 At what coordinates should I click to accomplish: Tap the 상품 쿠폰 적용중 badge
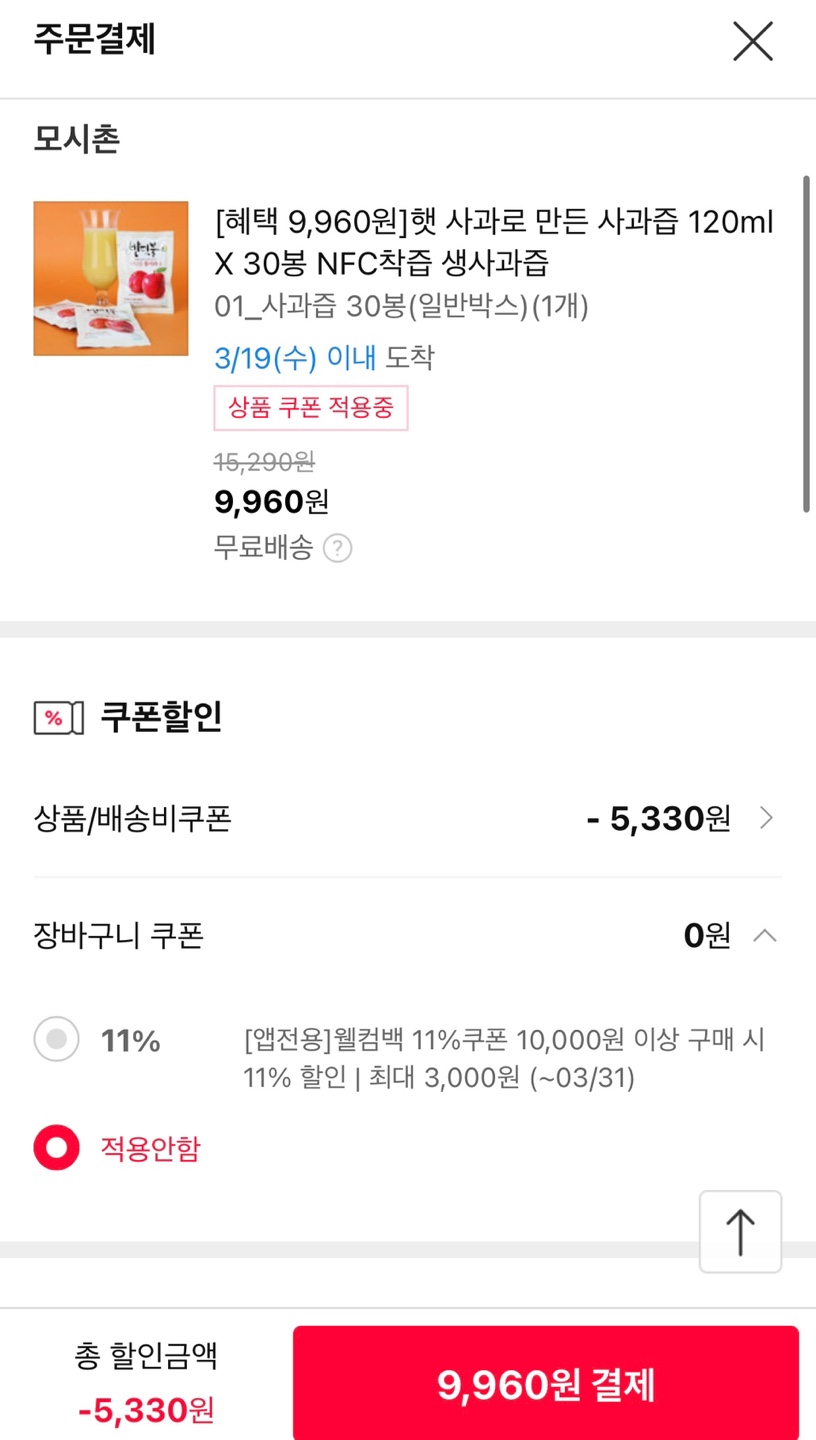coord(311,408)
